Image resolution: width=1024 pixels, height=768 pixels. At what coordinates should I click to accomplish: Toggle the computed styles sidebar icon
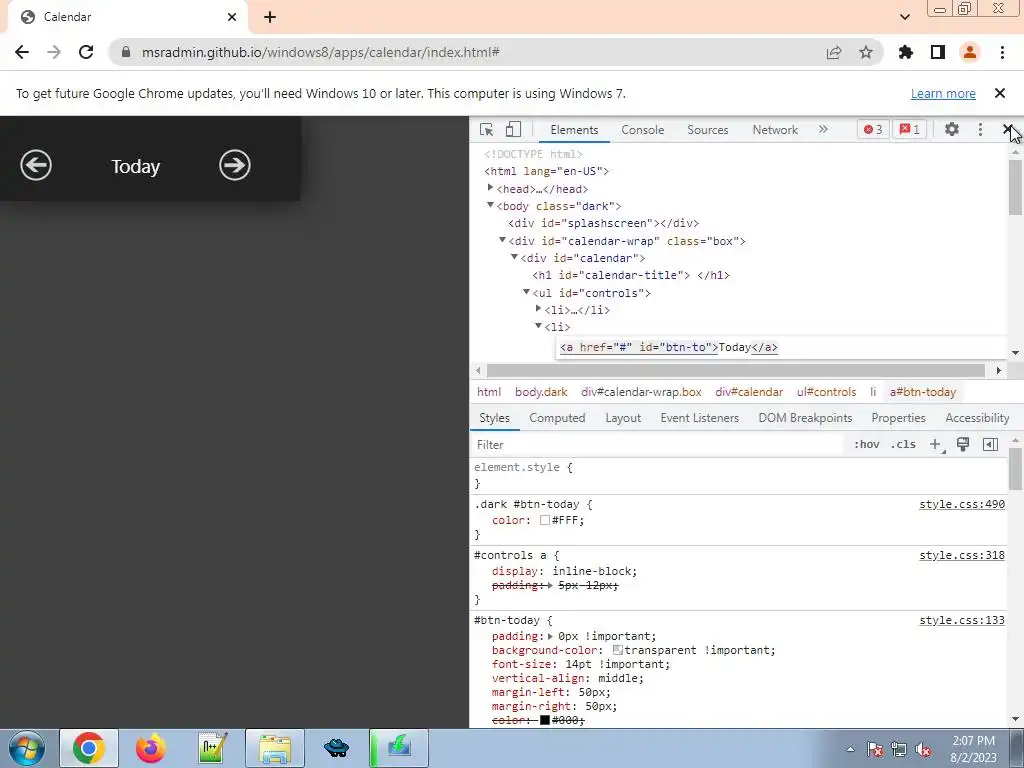click(x=990, y=445)
